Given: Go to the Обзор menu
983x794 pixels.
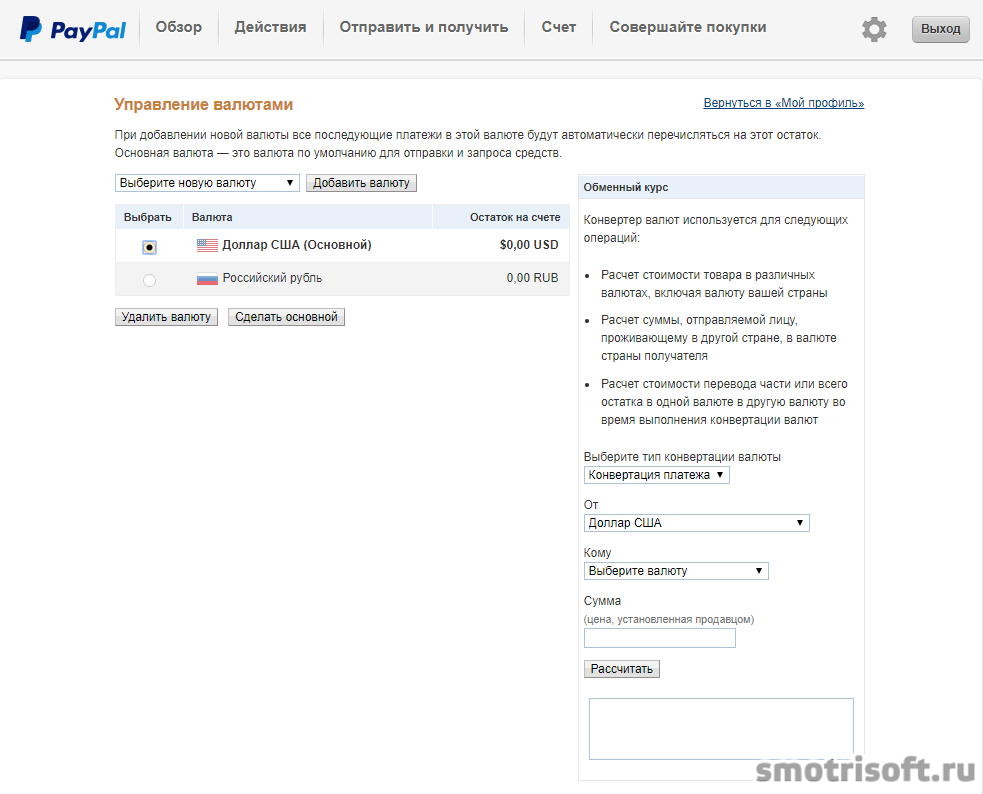Looking at the screenshot, I should pyautogui.click(x=179, y=28).
